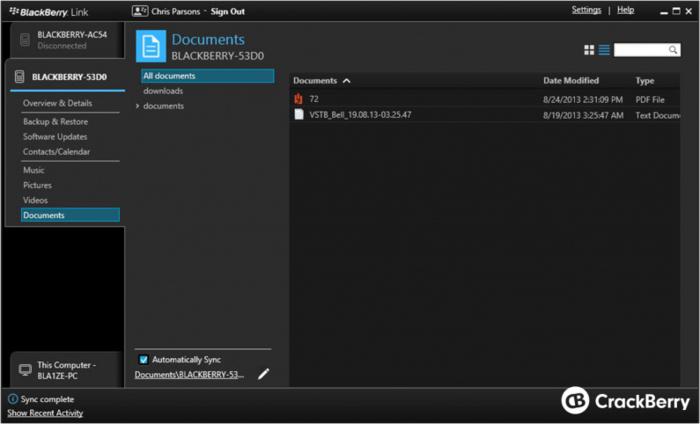Viewport: 700px width, 424px height.
Task: Sort by Date Modified column header
Action: point(571,81)
